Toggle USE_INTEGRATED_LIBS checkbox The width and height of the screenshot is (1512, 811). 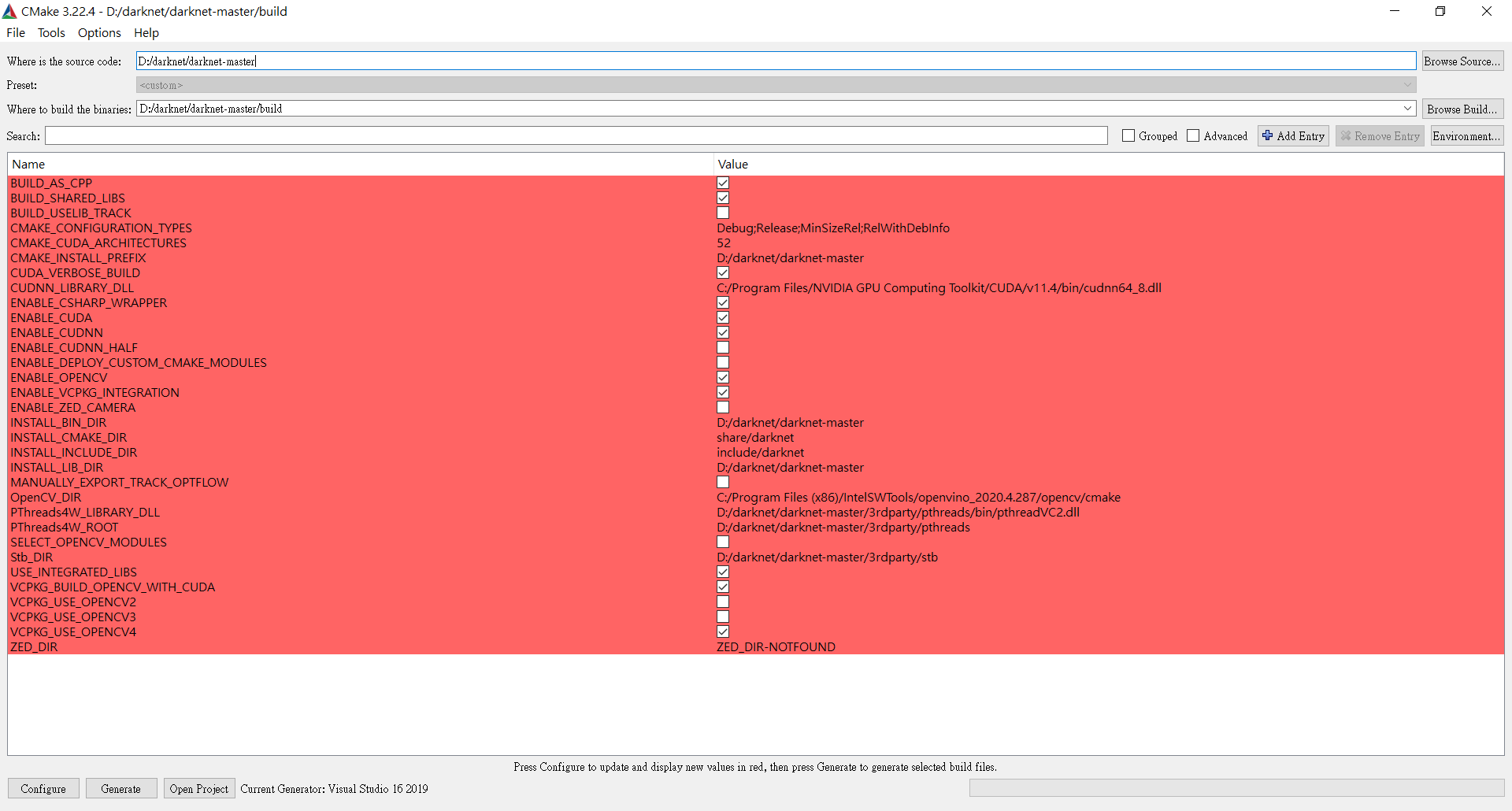[x=723, y=572]
